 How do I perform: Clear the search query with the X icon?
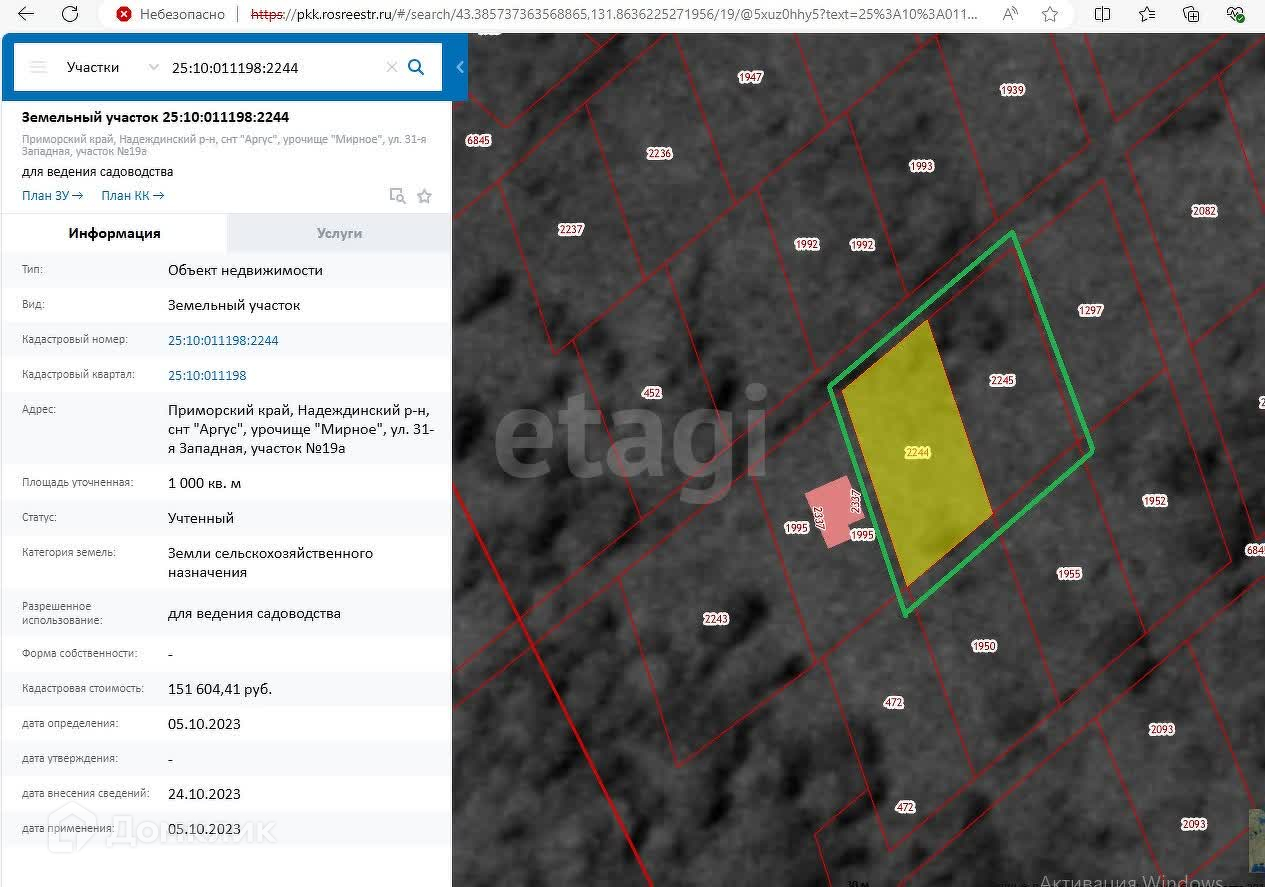click(392, 67)
